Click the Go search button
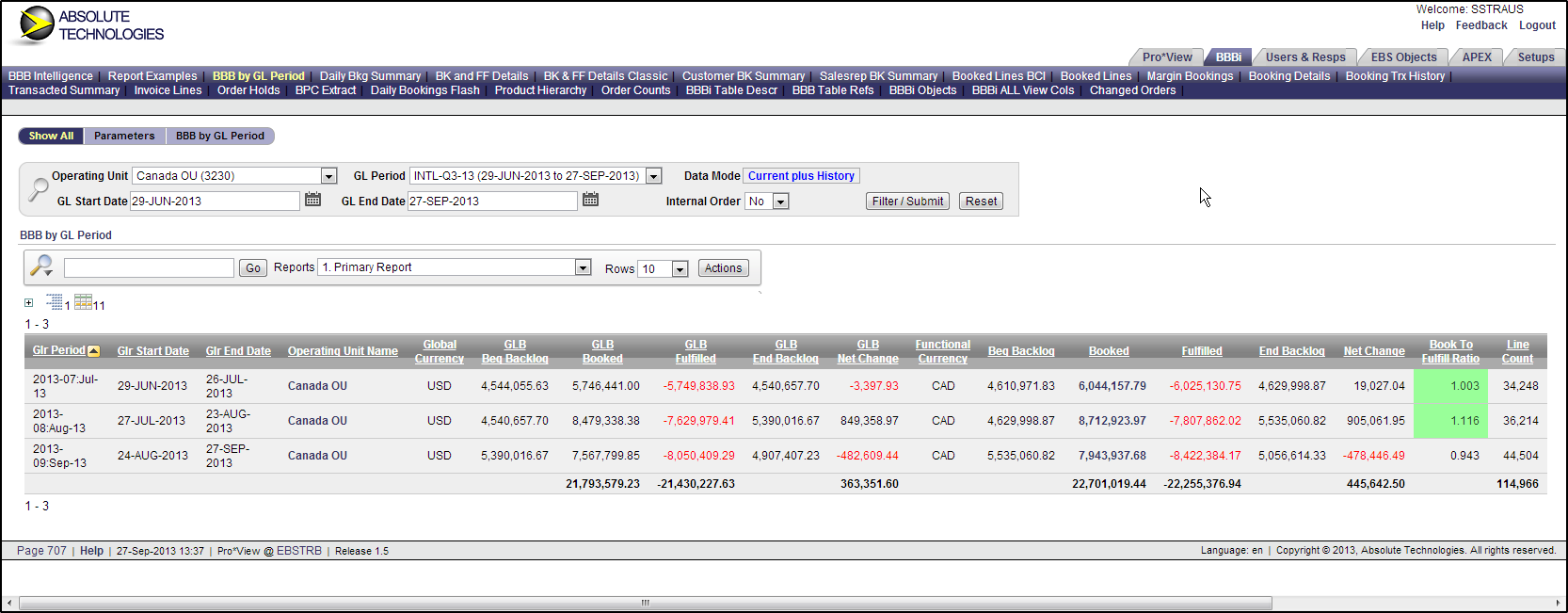Viewport: 1568px width, 613px height. (x=253, y=268)
